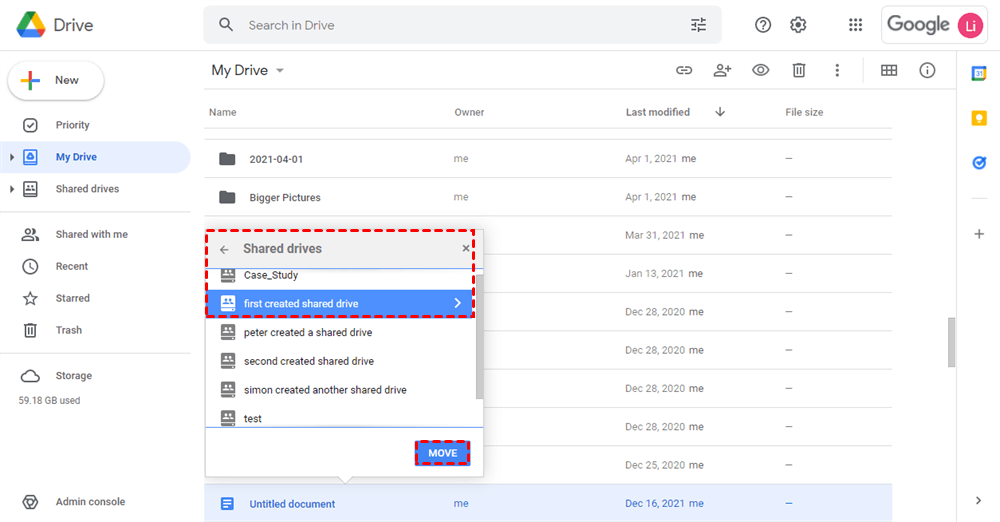This screenshot has height=522, width=1000.
Task: Expand the first created shared drive chevron
Action: click(458, 303)
